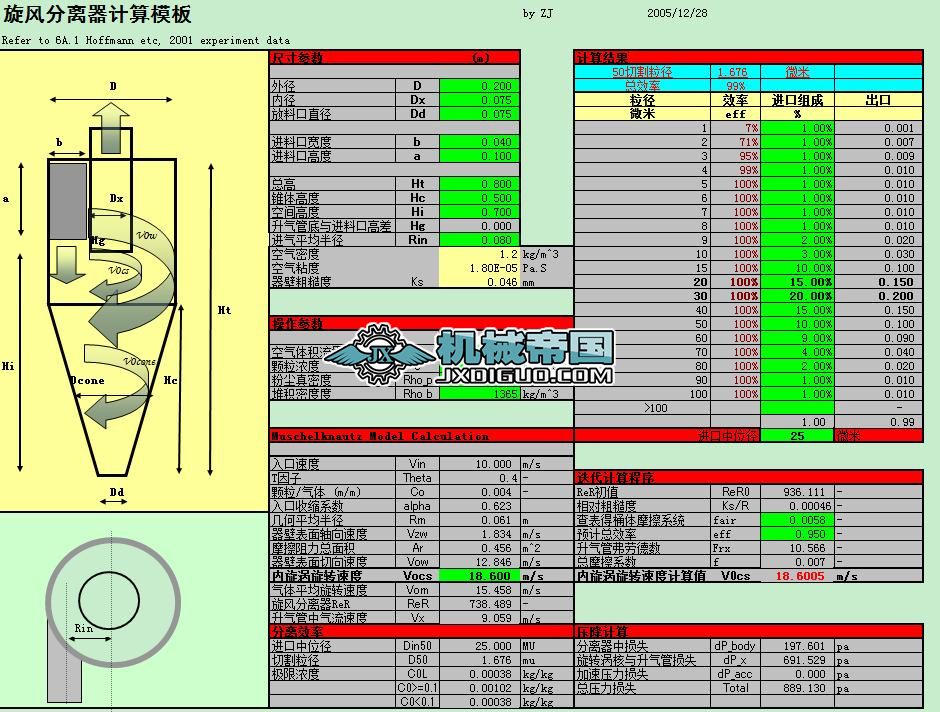Select 50切割粒径 result value in cyan row

pyautogui.click(x=735, y=72)
